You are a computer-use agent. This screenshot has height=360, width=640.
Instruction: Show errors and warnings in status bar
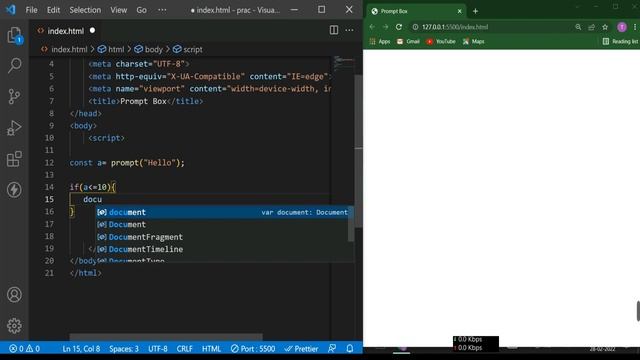[24, 349]
